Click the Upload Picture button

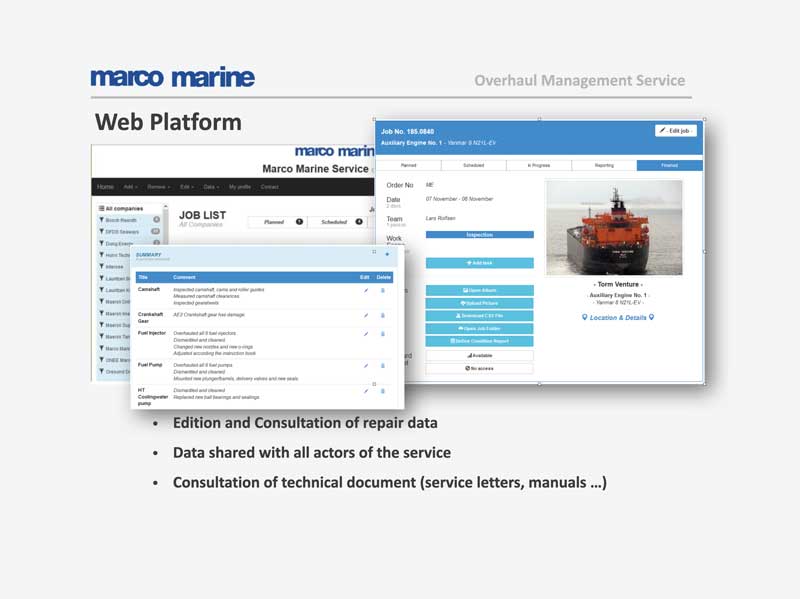pyautogui.click(x=480, y=303)
